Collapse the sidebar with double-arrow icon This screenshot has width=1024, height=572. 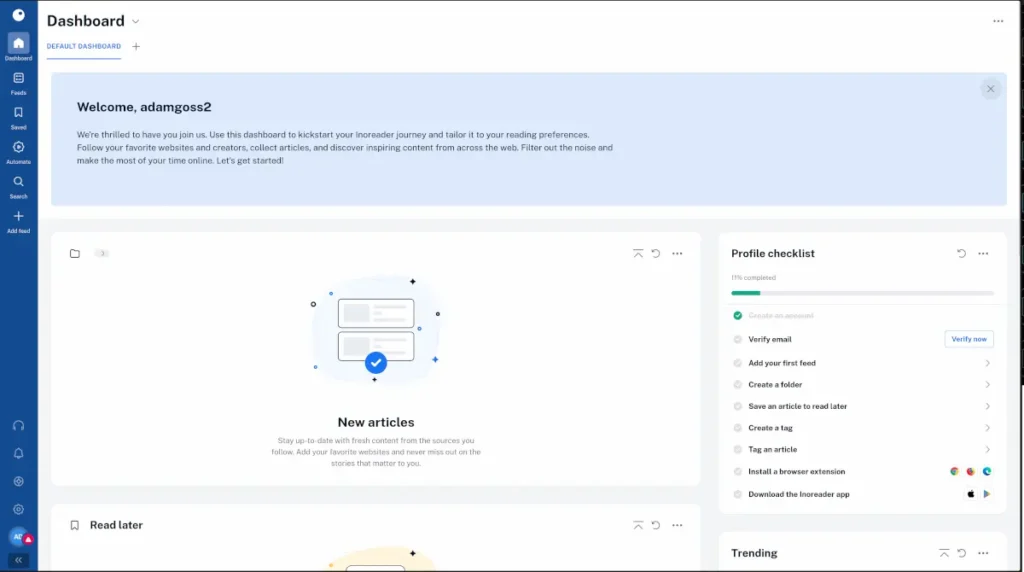click(x=18, y=560)
